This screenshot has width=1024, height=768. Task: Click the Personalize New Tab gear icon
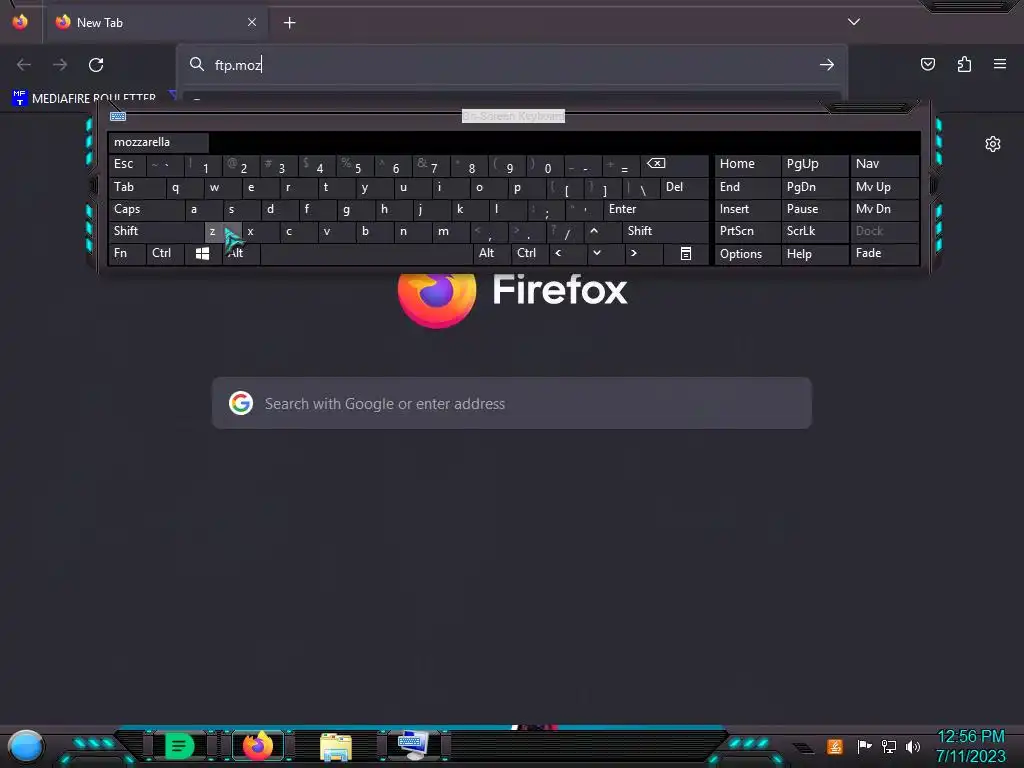(x=993, y=144)
